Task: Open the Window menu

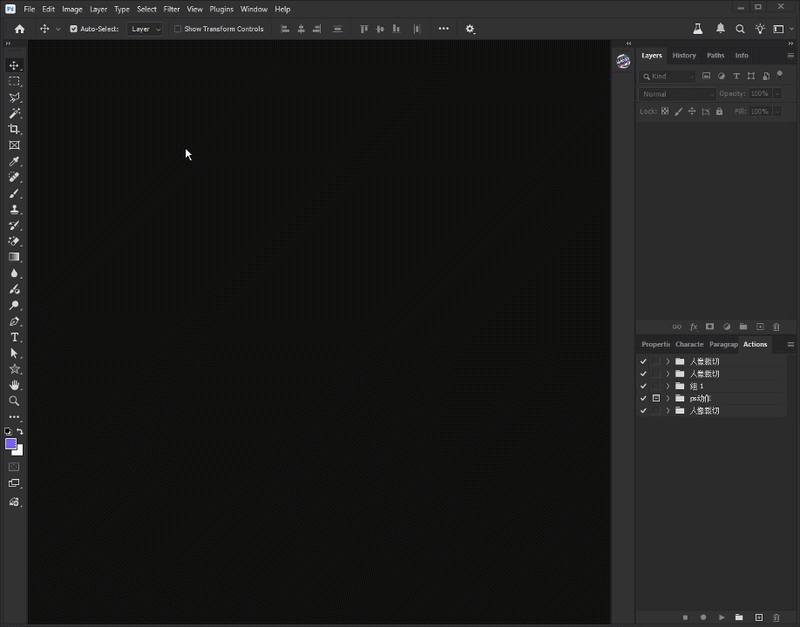Action: 254,9
